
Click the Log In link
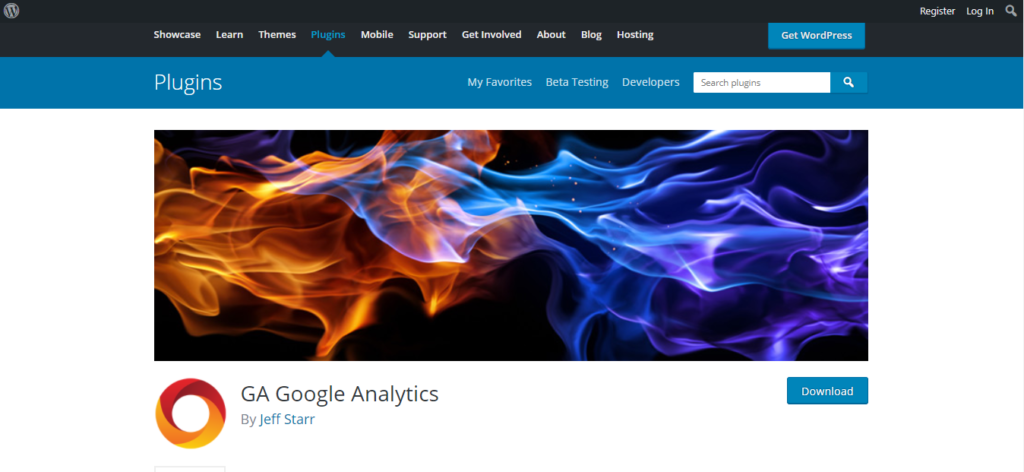coord(980,11)
